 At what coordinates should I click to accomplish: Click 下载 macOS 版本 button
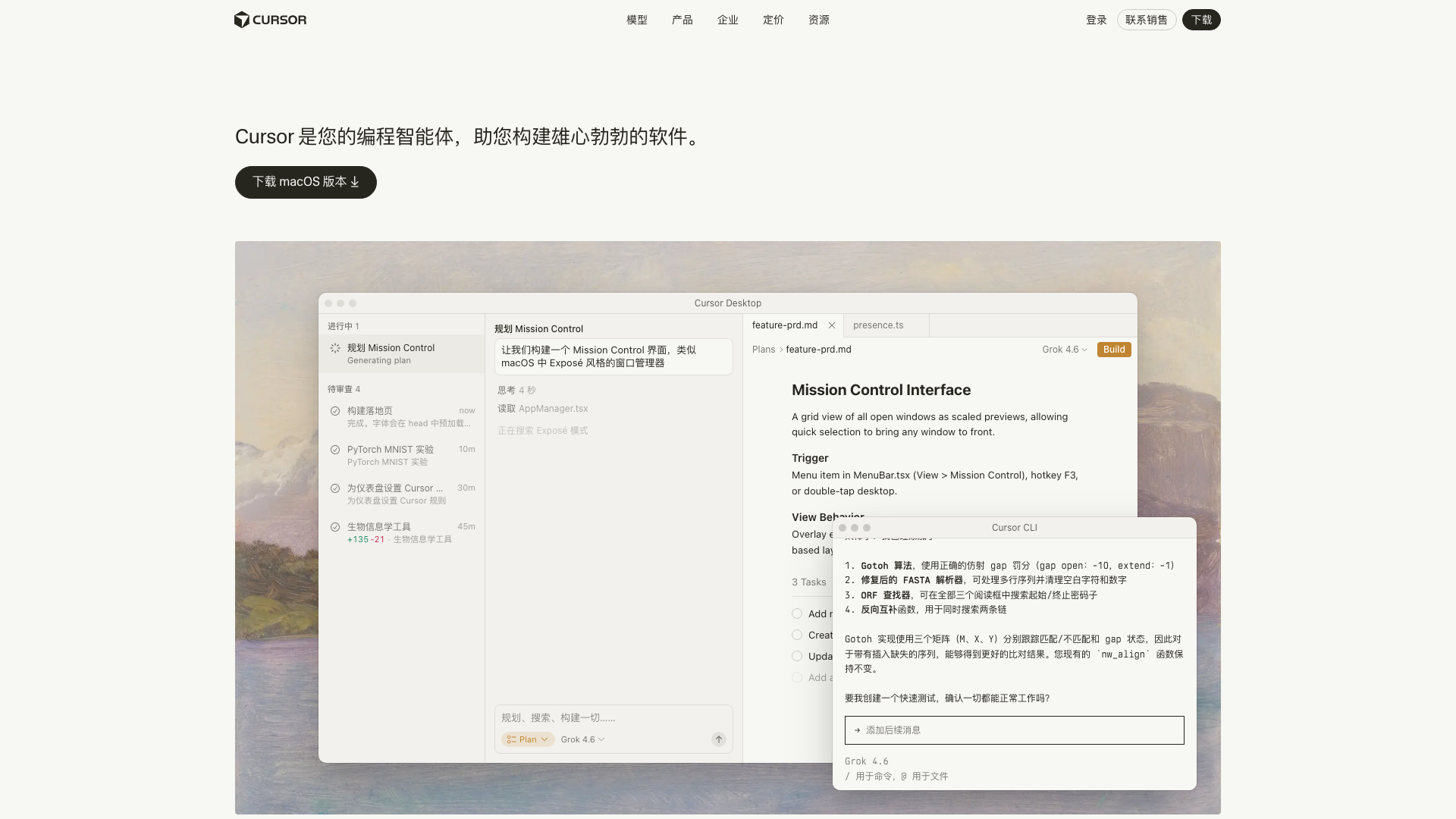pos(306,182)
